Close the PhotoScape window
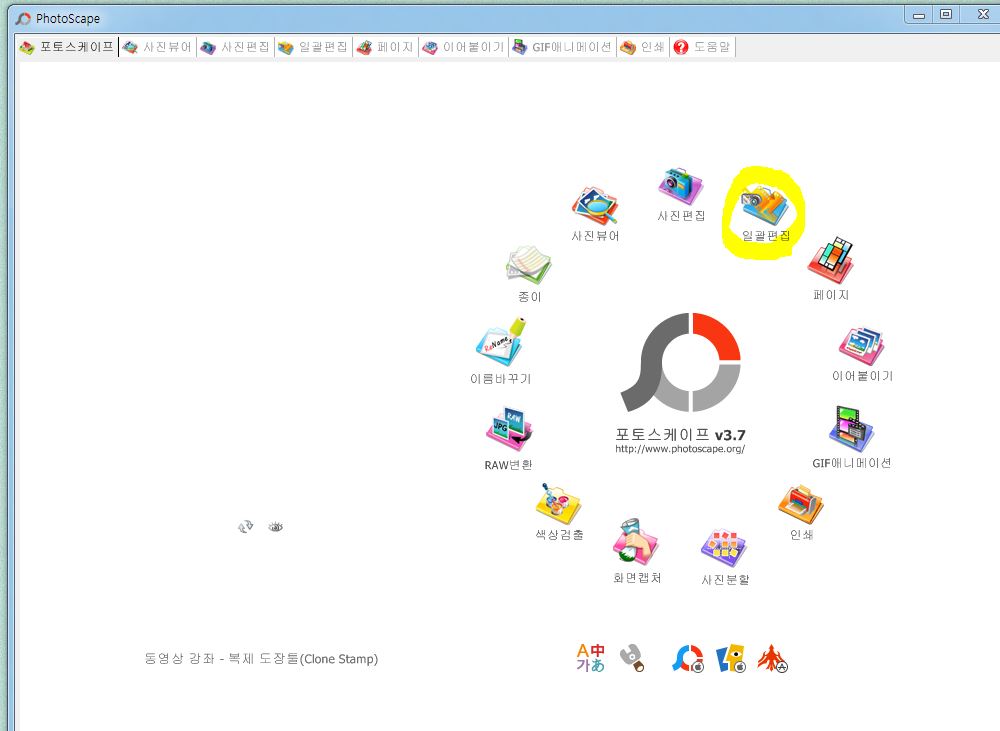This screenshot has height=731, width=1000. [983, 15]
